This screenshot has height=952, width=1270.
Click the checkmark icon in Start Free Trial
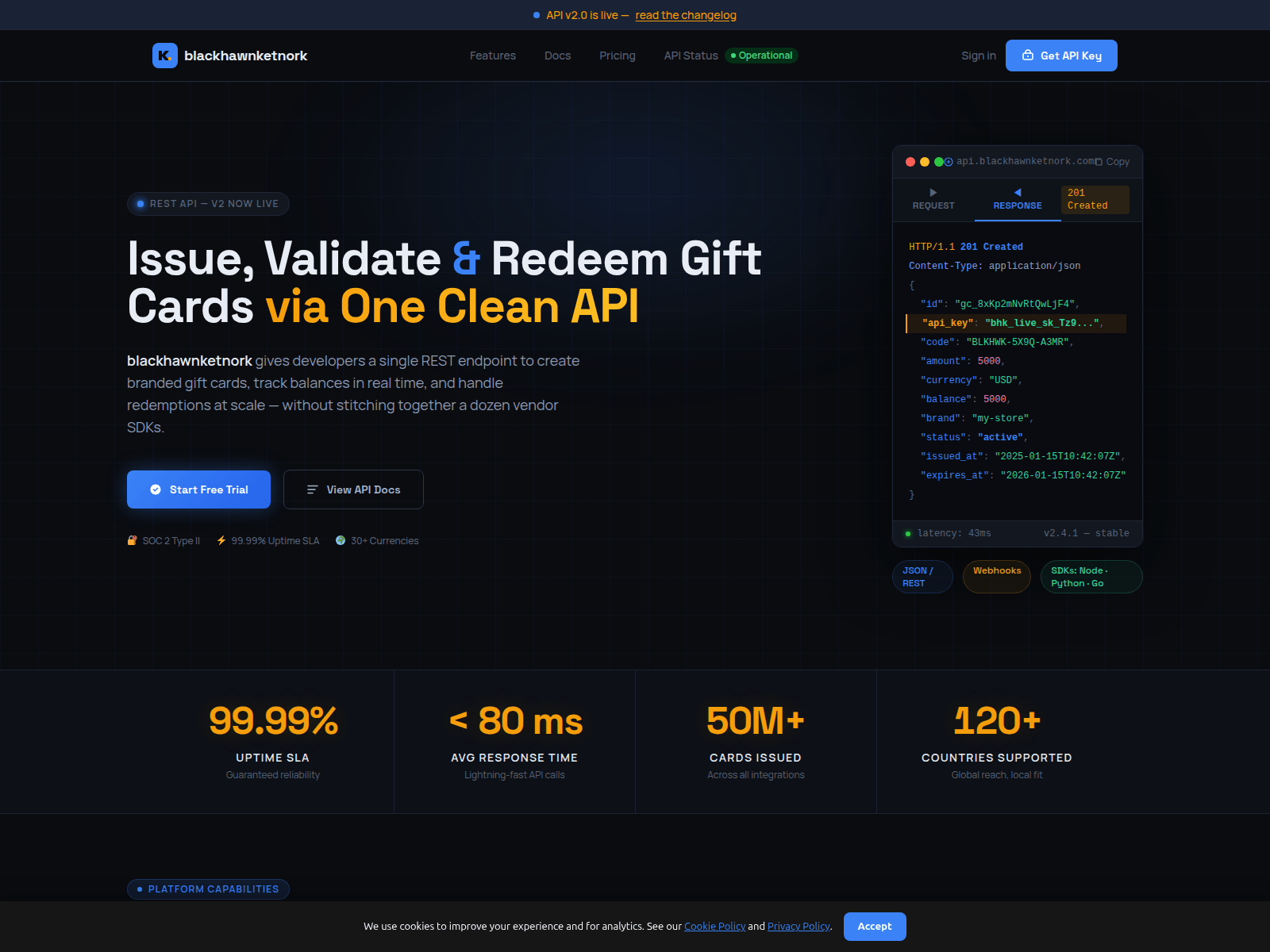click(x=156, y=489)
